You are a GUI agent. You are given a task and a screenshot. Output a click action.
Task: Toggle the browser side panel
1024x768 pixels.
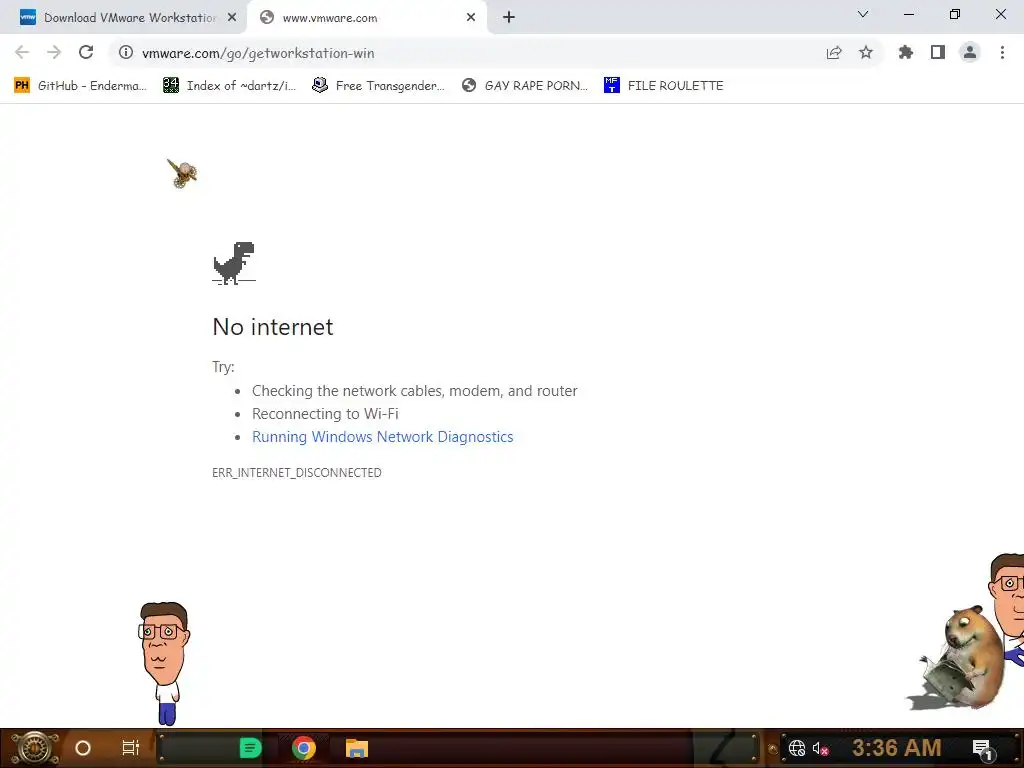point(938,52)
